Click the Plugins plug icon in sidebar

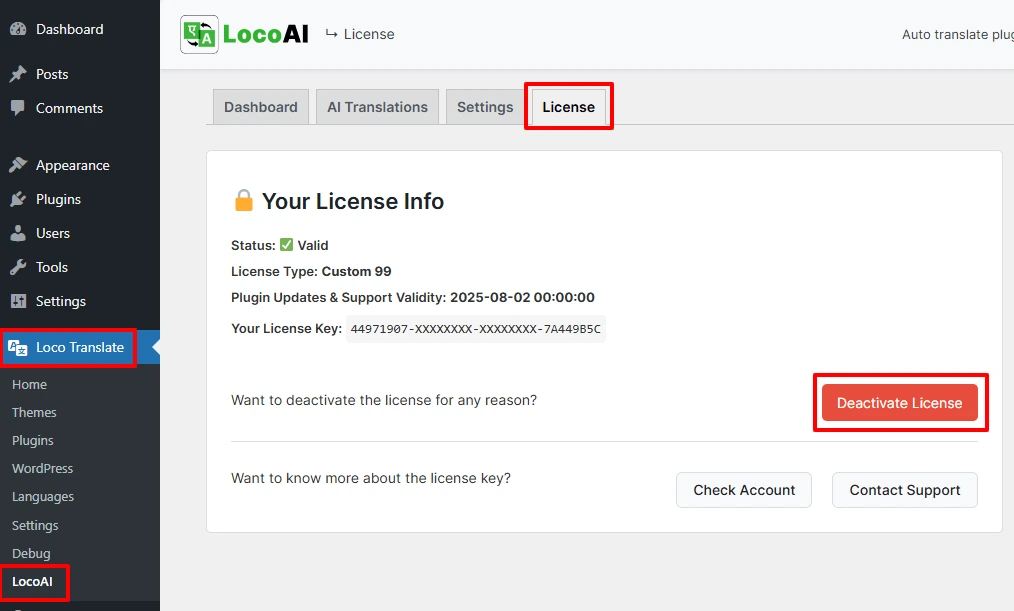coord(18,199)
